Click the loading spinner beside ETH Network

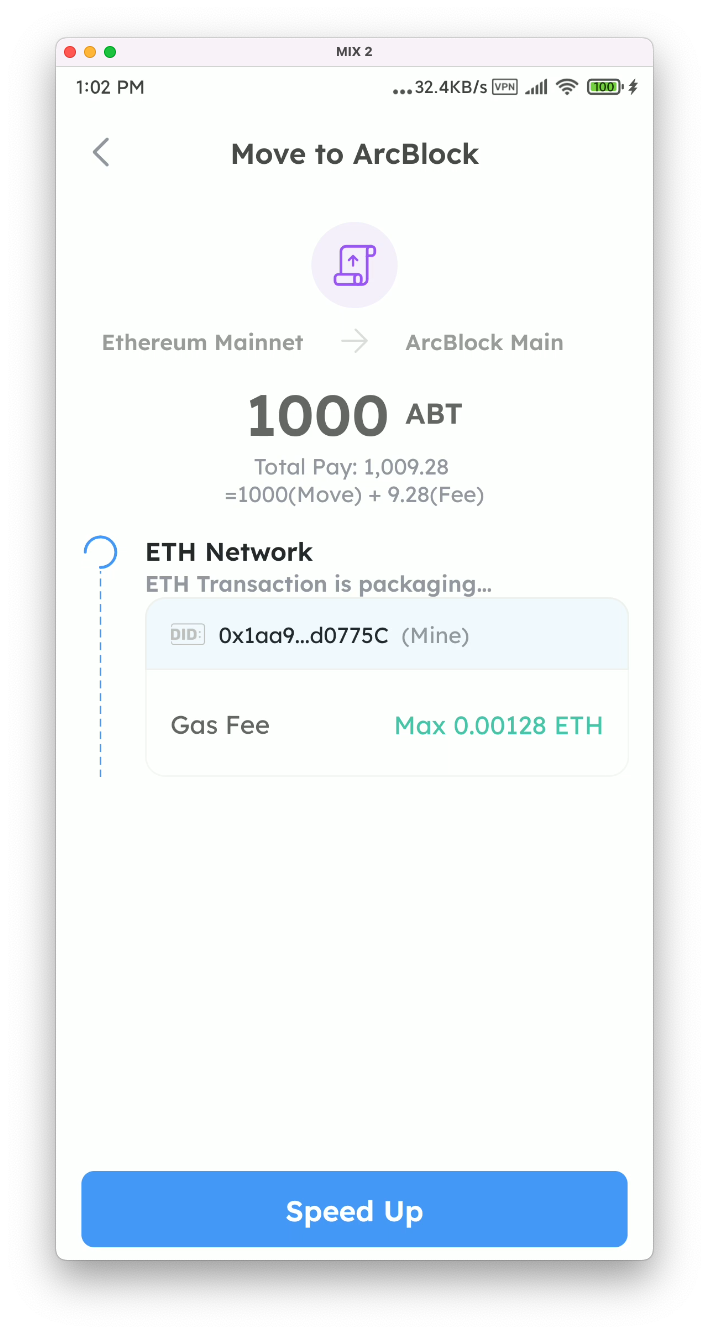(101, 551)
